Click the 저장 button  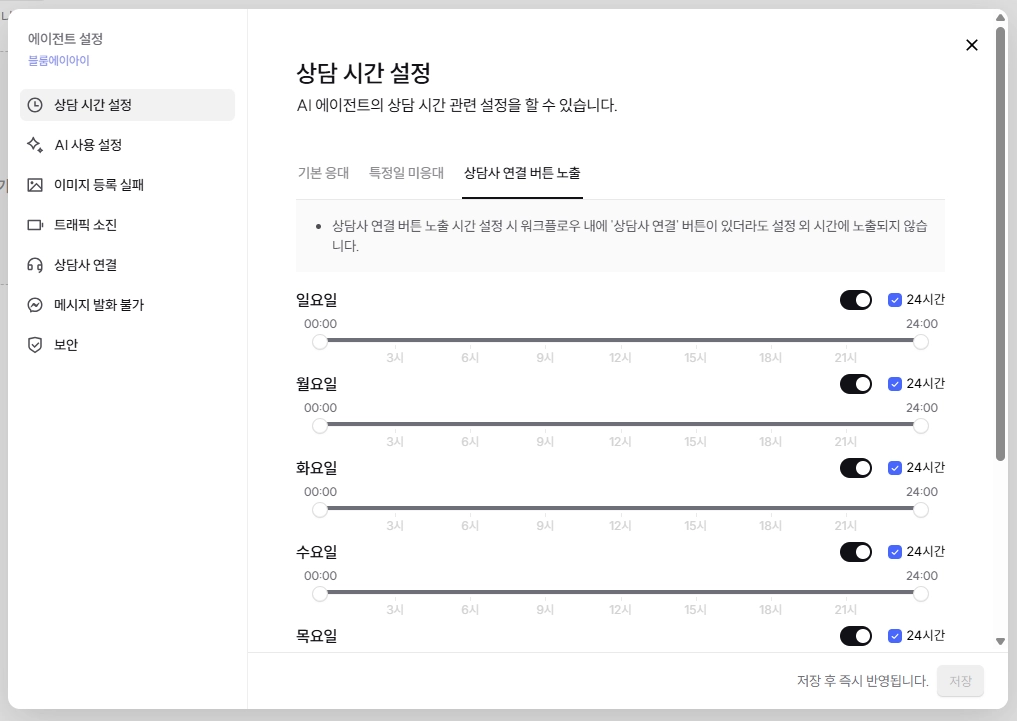click(960, 681)
